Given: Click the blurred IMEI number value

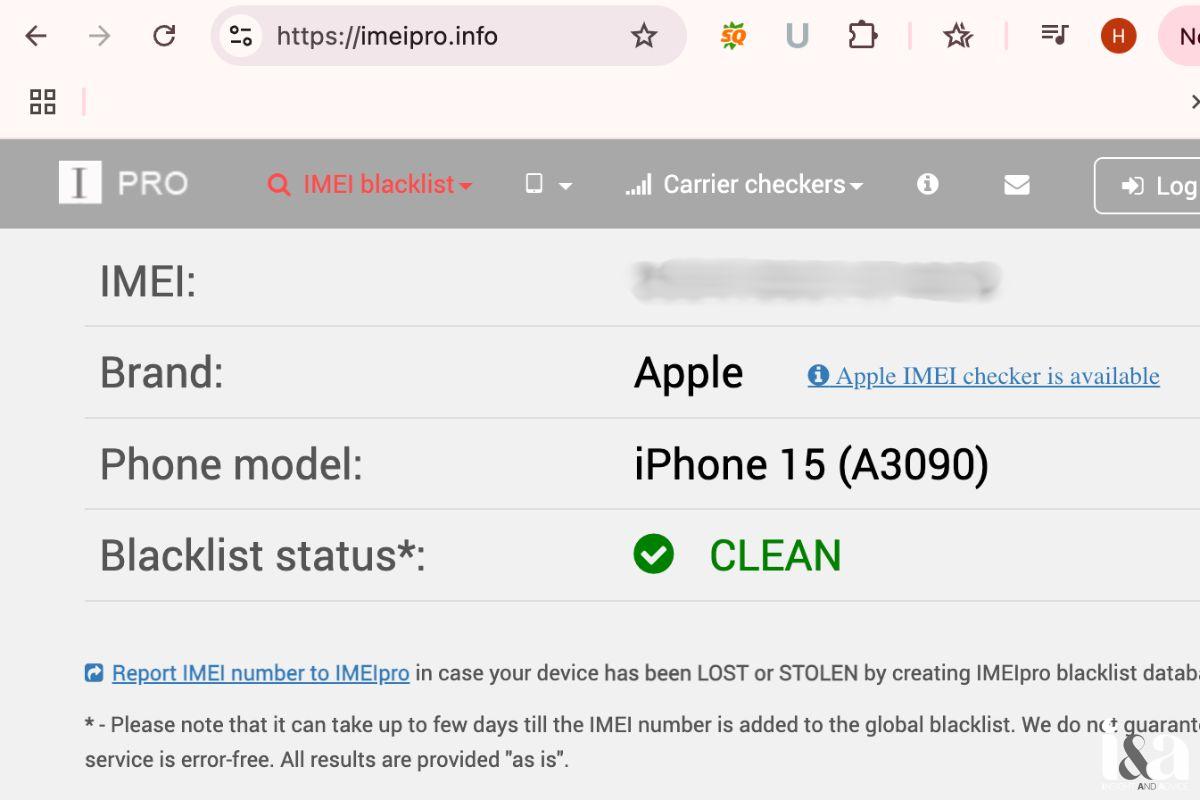Looking at the screenshot, I should tap(816, 281).
